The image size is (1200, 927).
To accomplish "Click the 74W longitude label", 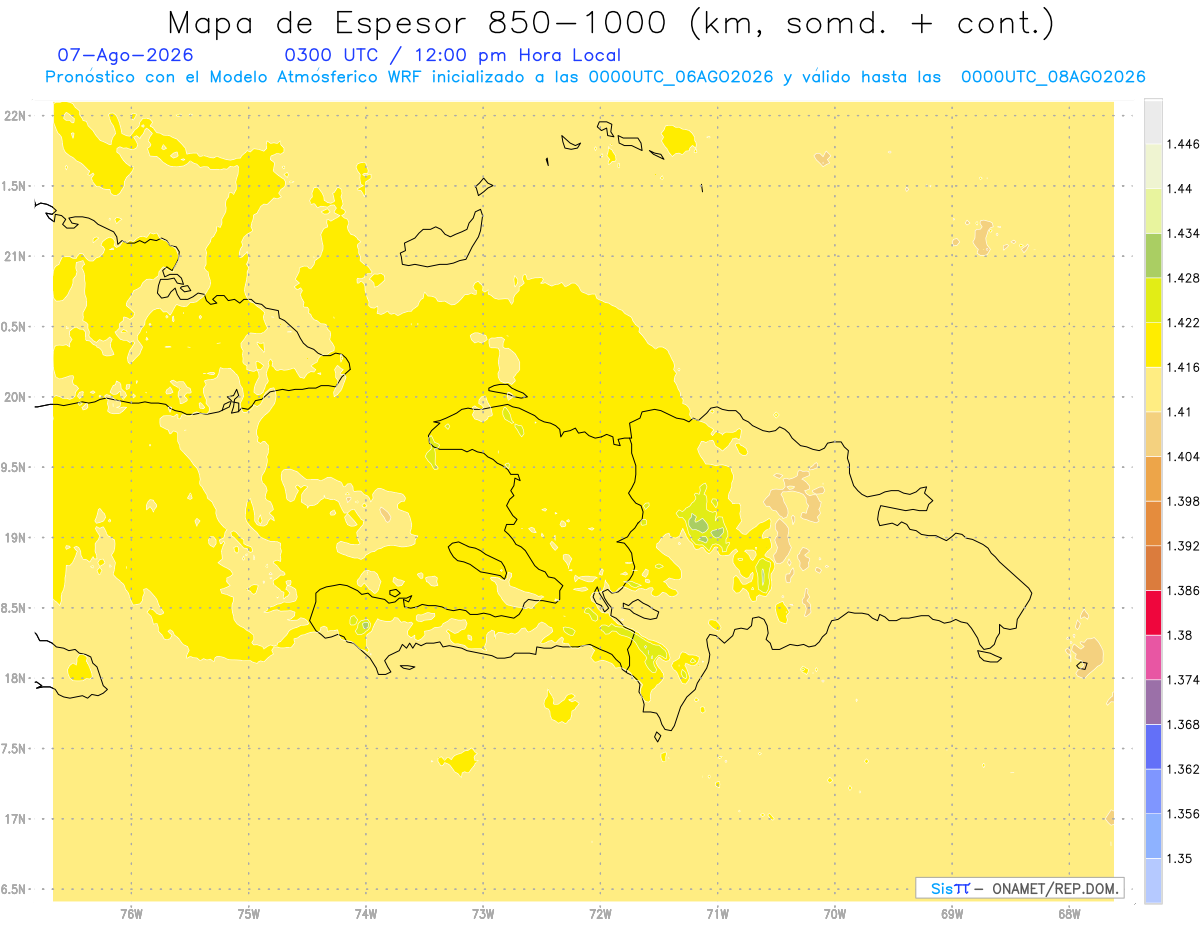I will tap(365, 915).
